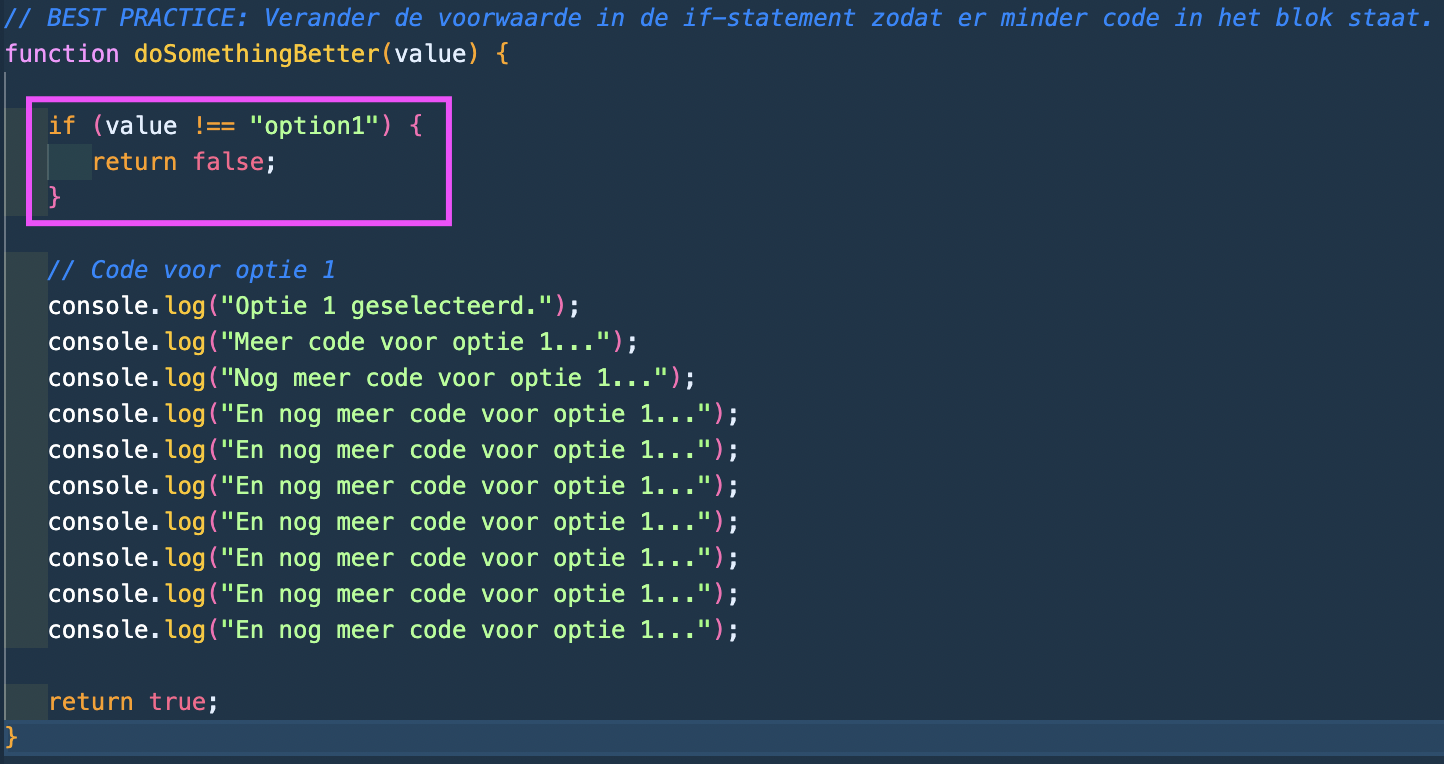Click the closing brace of the if block
The width and height of the screenshot is (1444, 764).
click(x=55, y=198)
